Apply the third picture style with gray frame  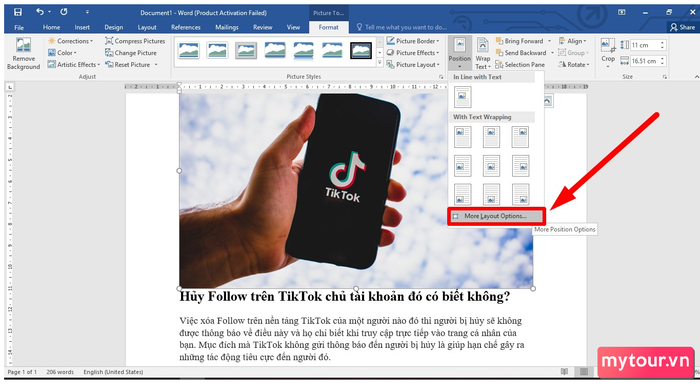pos(246,50)
